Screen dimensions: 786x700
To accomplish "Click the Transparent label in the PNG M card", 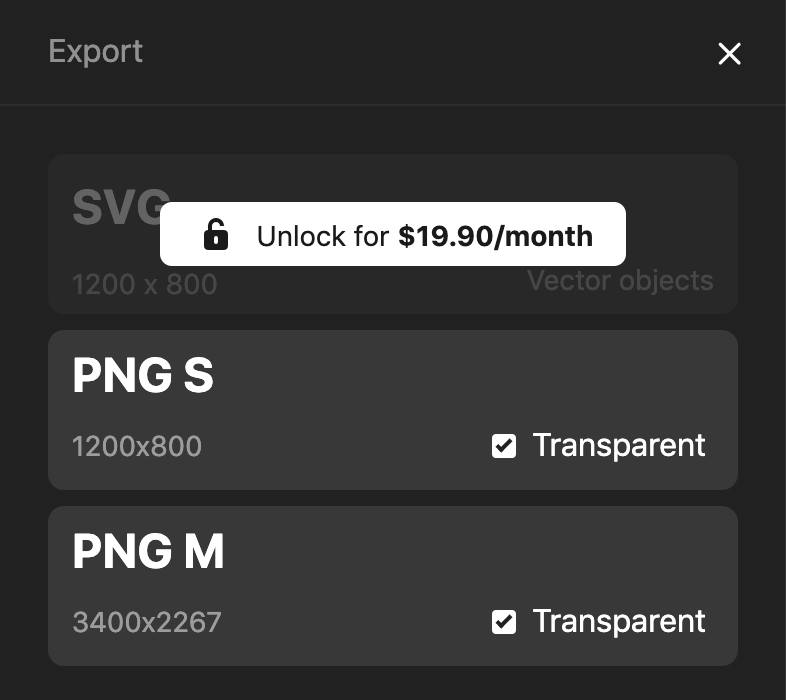I will point(619,621).
